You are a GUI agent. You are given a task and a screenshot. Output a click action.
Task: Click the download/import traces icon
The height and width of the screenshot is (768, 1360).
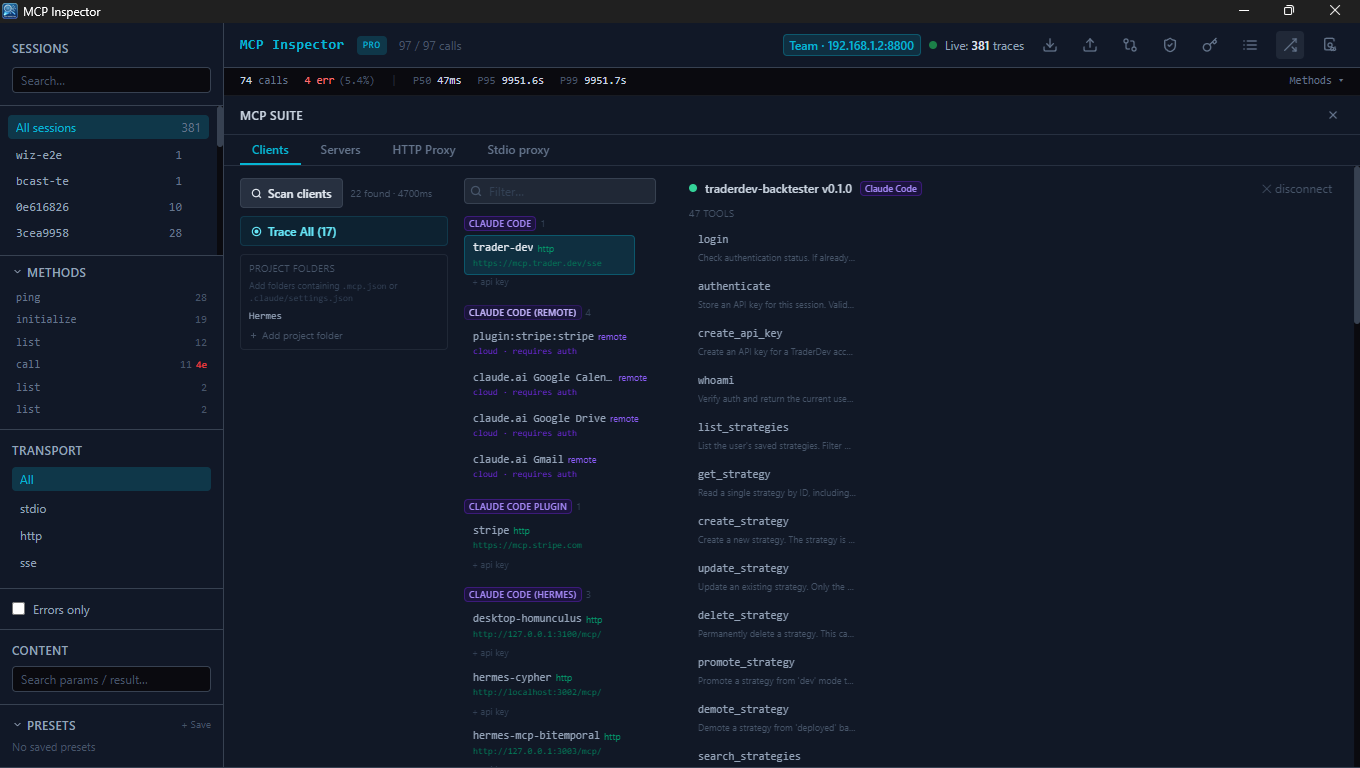click(1050, 45)
